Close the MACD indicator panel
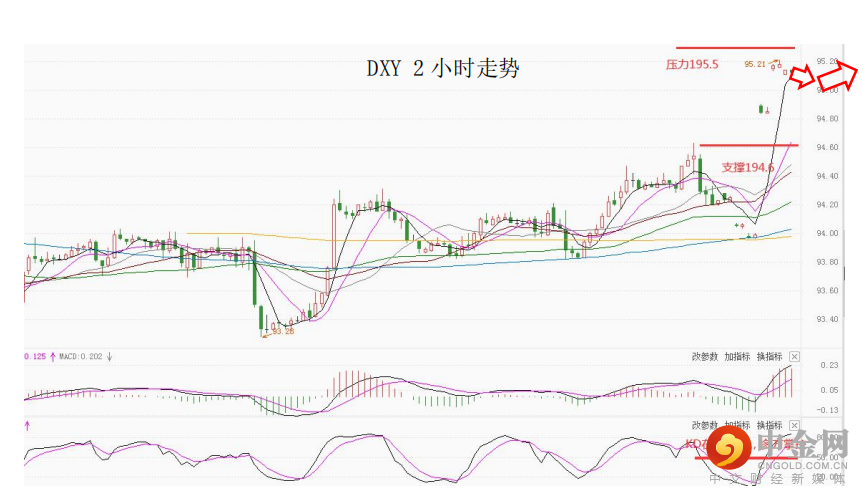The width and height of the screenshot is (863, 497). (x=794, y=357)
